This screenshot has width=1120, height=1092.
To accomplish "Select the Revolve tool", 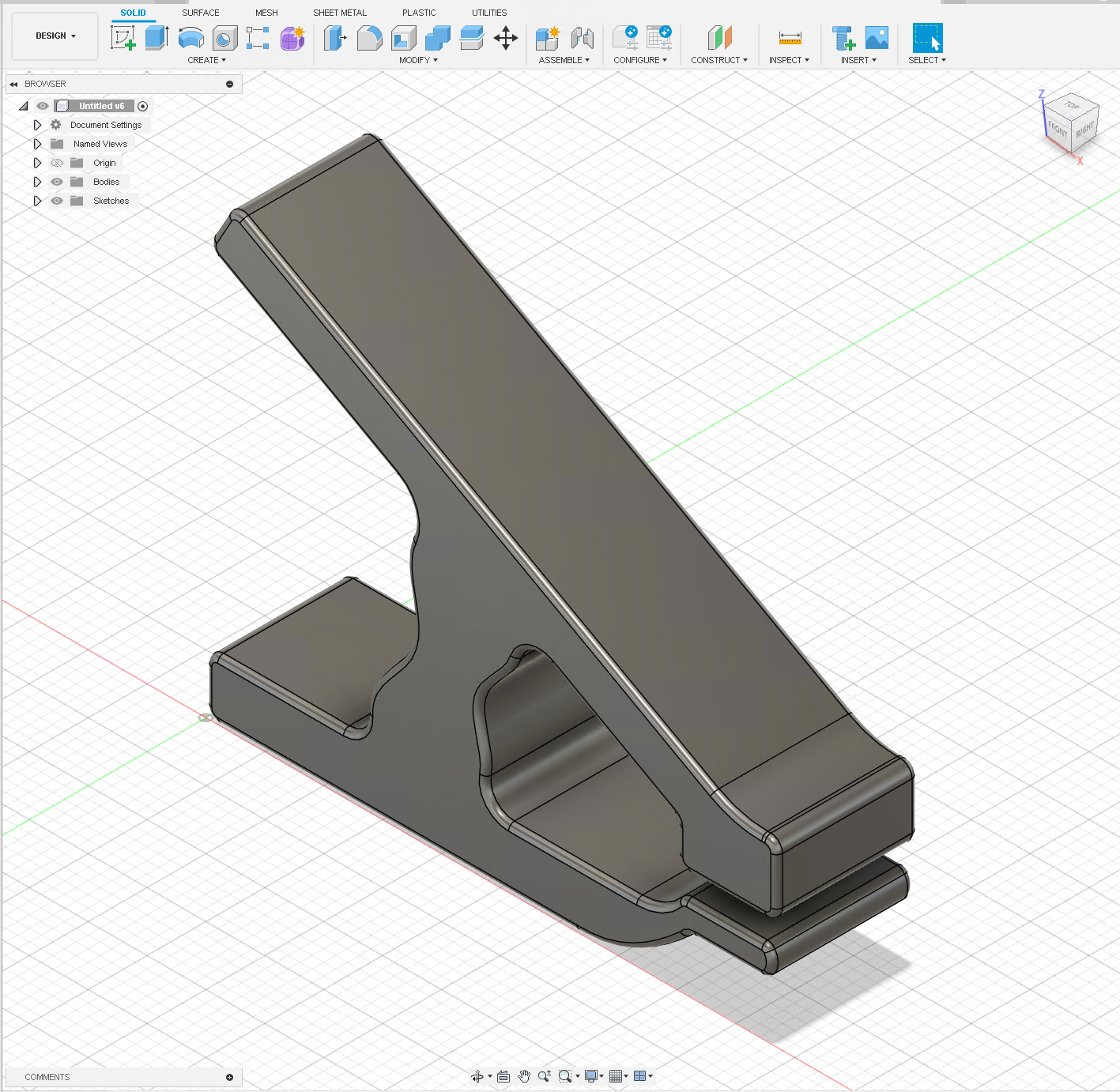I will click(190, 37).
